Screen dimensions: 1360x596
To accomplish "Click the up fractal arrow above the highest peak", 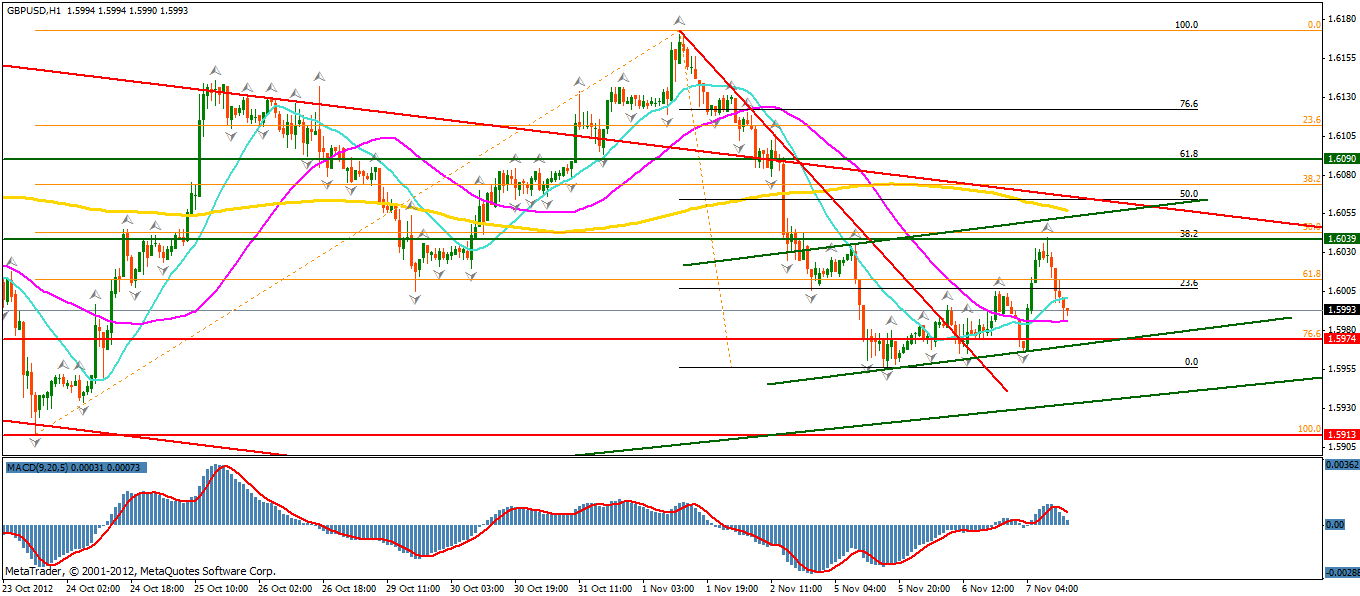I will point(679,21).
